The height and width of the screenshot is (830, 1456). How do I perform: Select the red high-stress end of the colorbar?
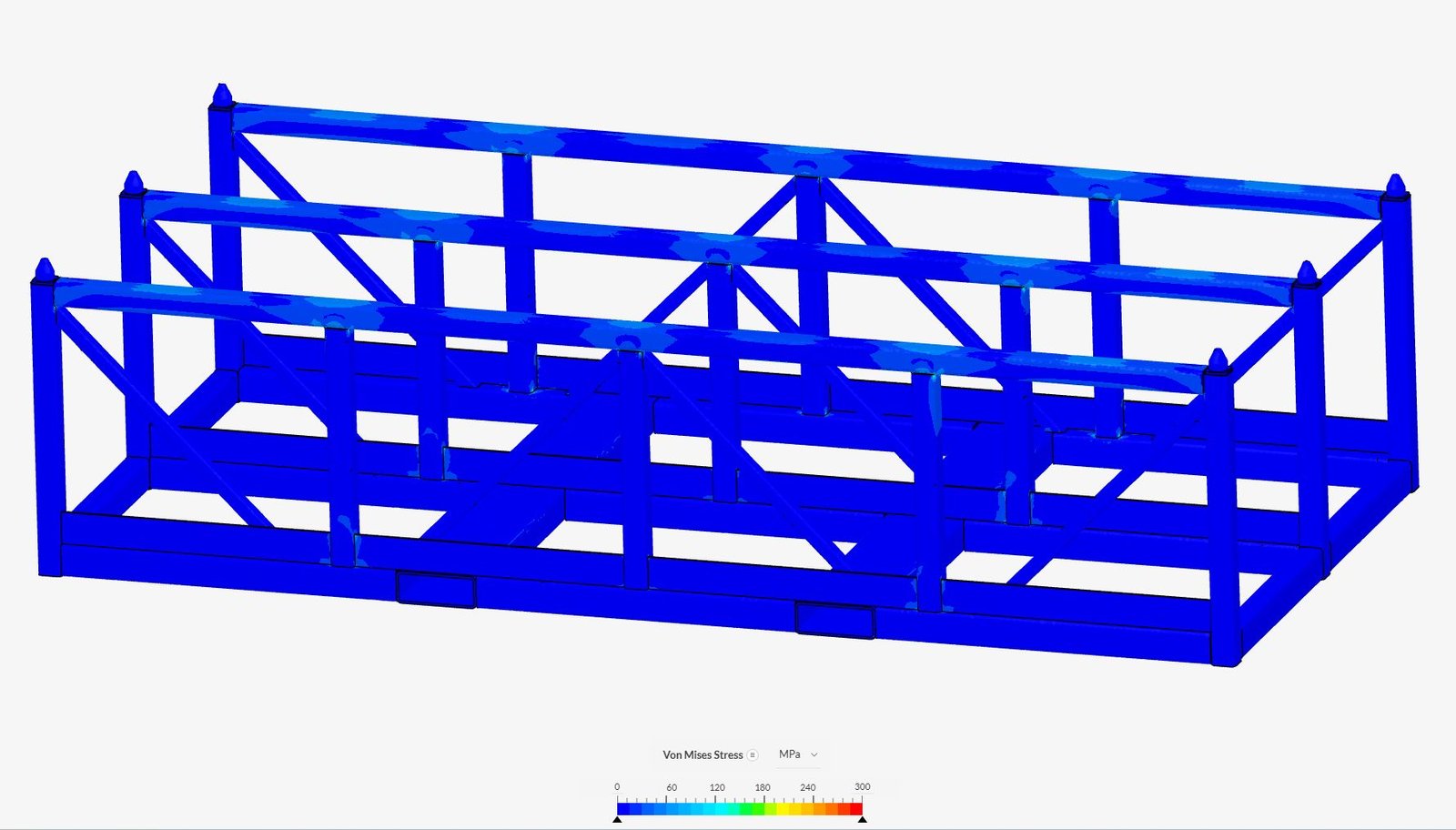pyautogui.click(x=859, y=808)
